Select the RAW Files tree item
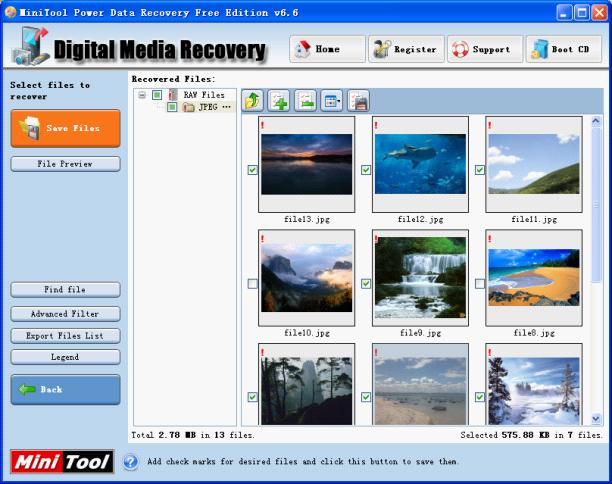612x484 pixels. (204, 95)
